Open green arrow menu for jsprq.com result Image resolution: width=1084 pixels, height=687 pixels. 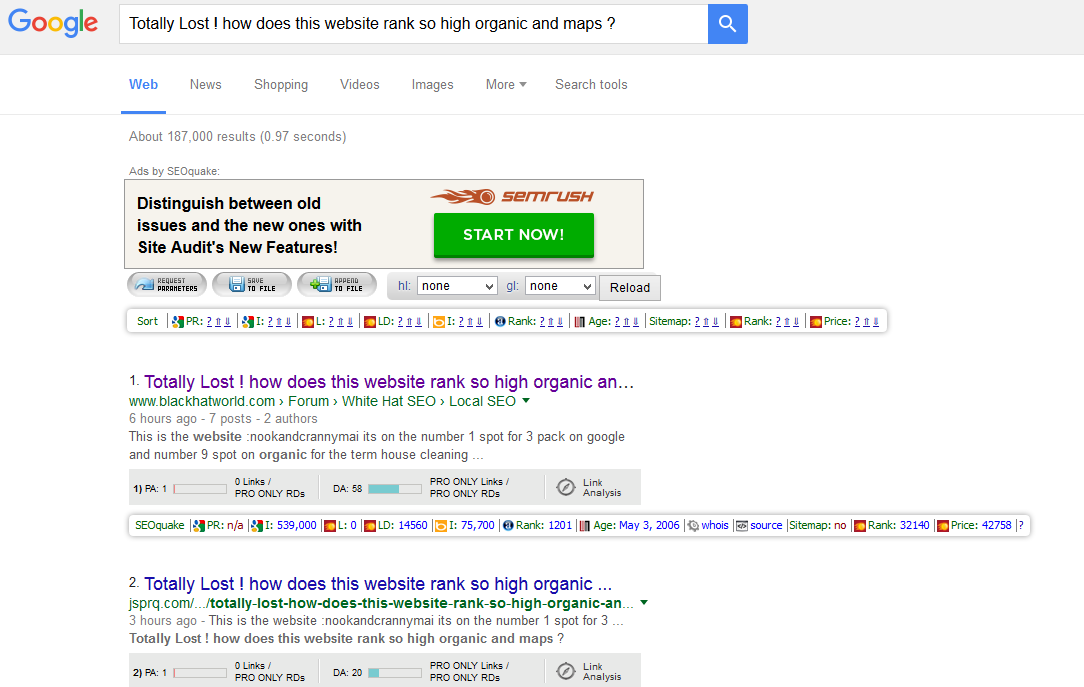coord(644,603)
